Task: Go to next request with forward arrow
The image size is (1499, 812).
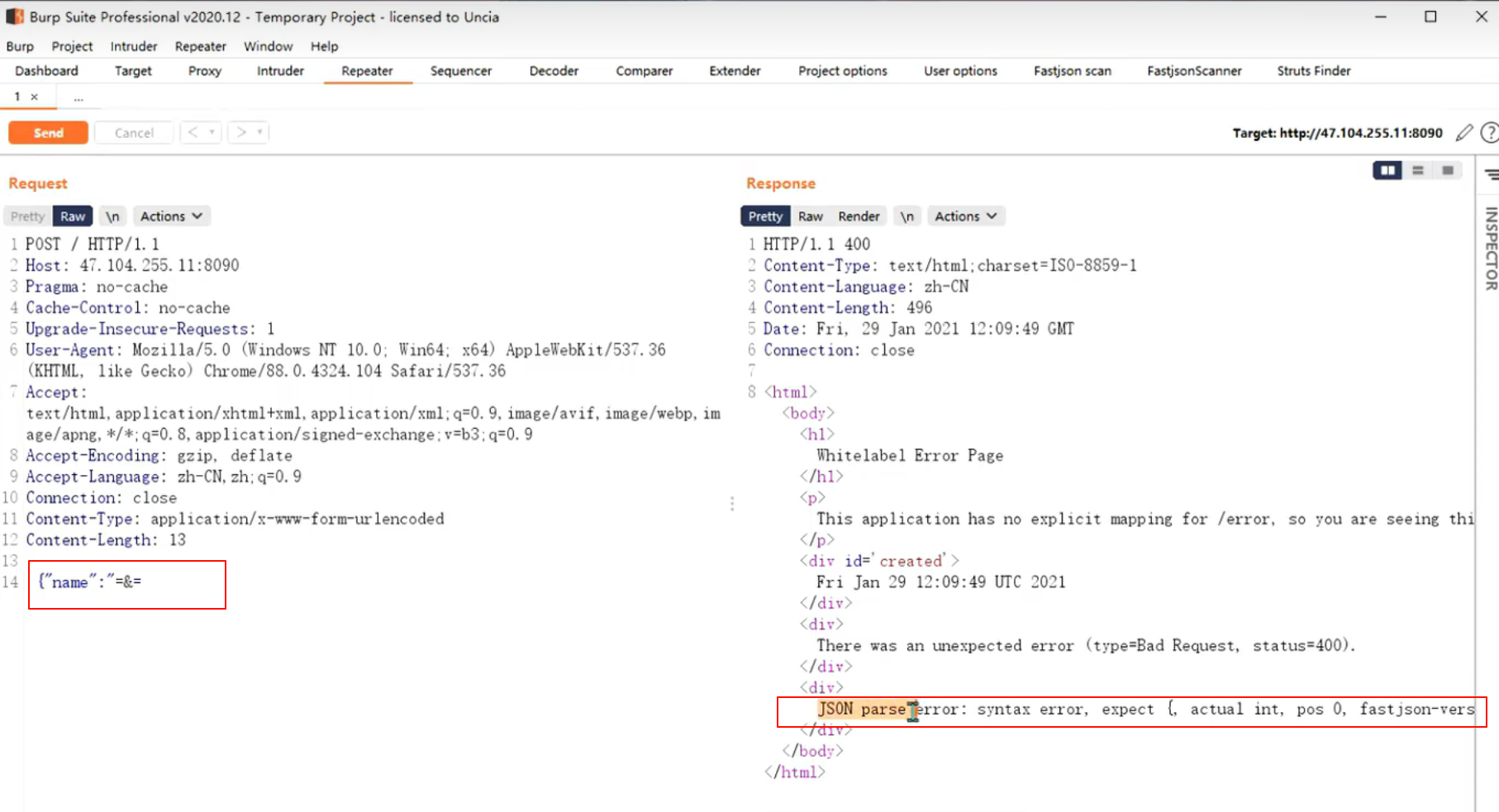Action: [x=241, y=132]
